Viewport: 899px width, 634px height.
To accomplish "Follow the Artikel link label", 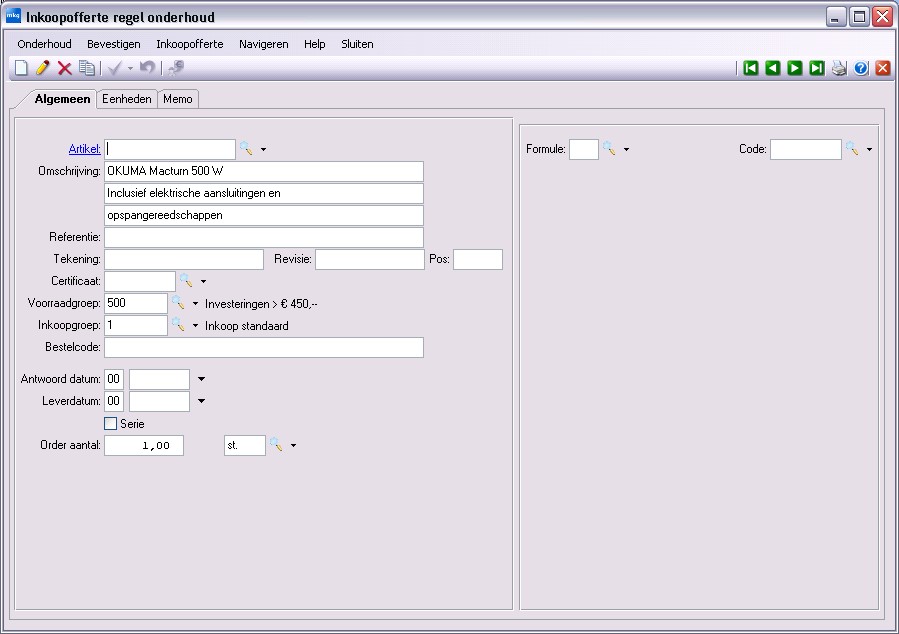I will pyautogui.click(x=84, y=149).
